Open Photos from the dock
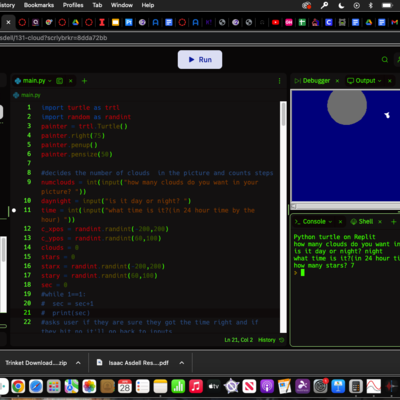Screen dimensions: 400x400 pos(89,387)
